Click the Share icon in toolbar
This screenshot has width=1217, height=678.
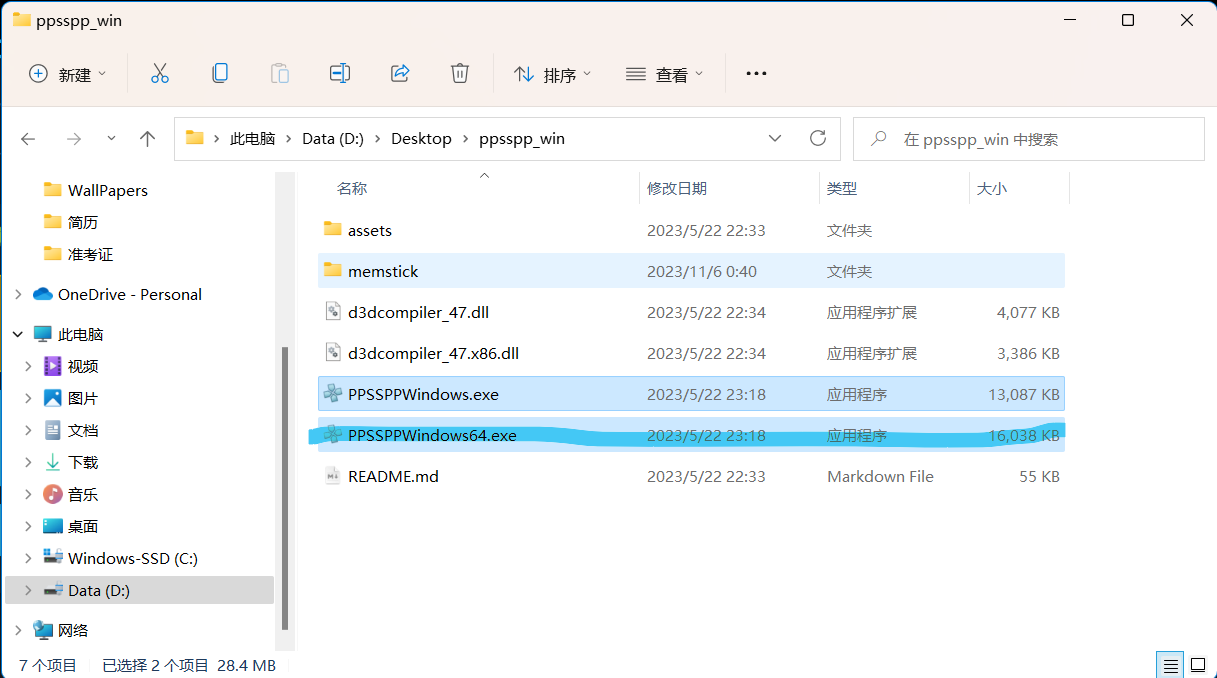[x=400, y=73]
